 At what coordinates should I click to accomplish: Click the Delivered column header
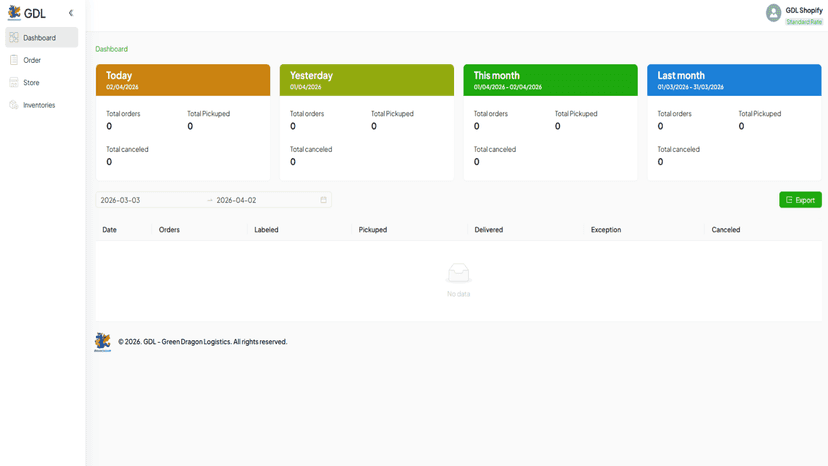click(x=488, y=230)
